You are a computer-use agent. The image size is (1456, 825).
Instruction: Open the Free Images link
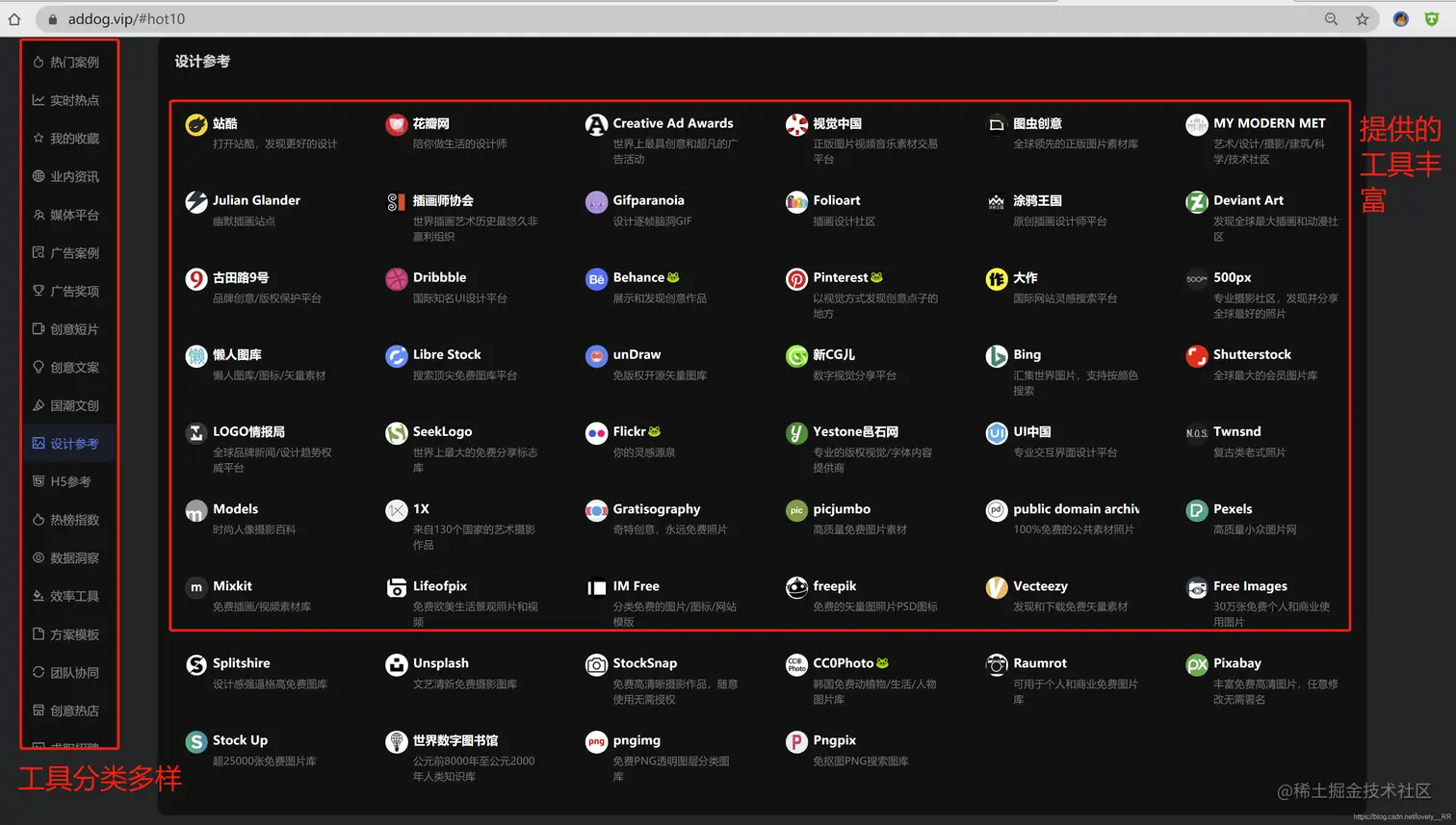1250,586
